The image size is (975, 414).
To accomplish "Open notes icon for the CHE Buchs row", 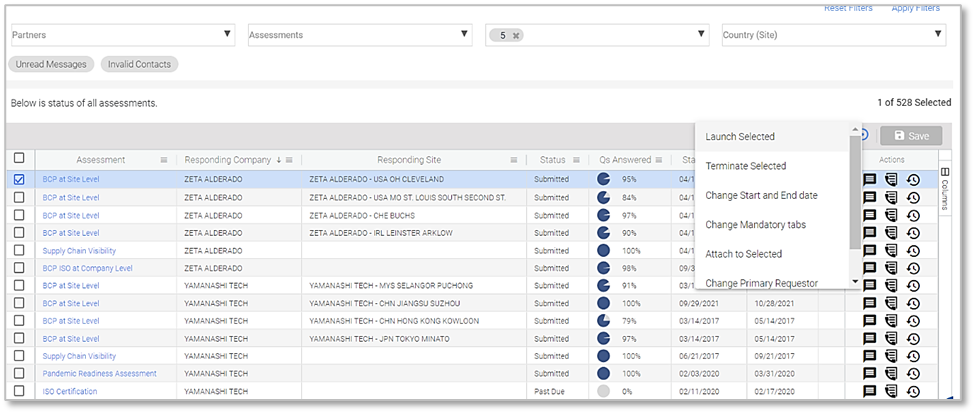I will point(892,216).
